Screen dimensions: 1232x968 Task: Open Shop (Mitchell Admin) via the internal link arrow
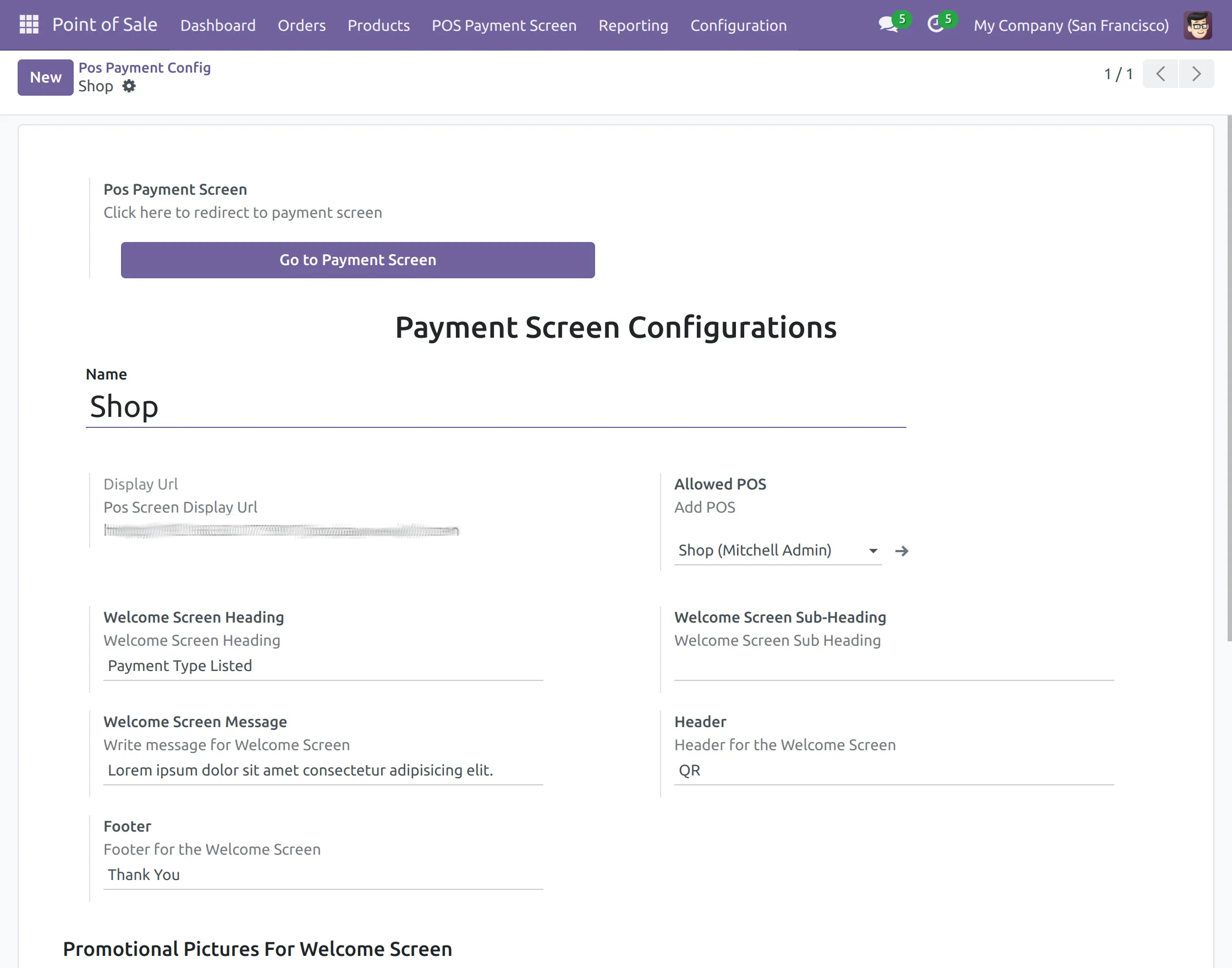pyautogui.click(x=901, y=551)
